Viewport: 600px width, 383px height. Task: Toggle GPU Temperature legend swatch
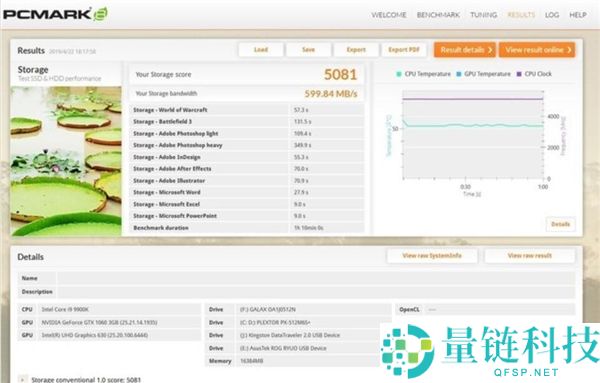459,74
